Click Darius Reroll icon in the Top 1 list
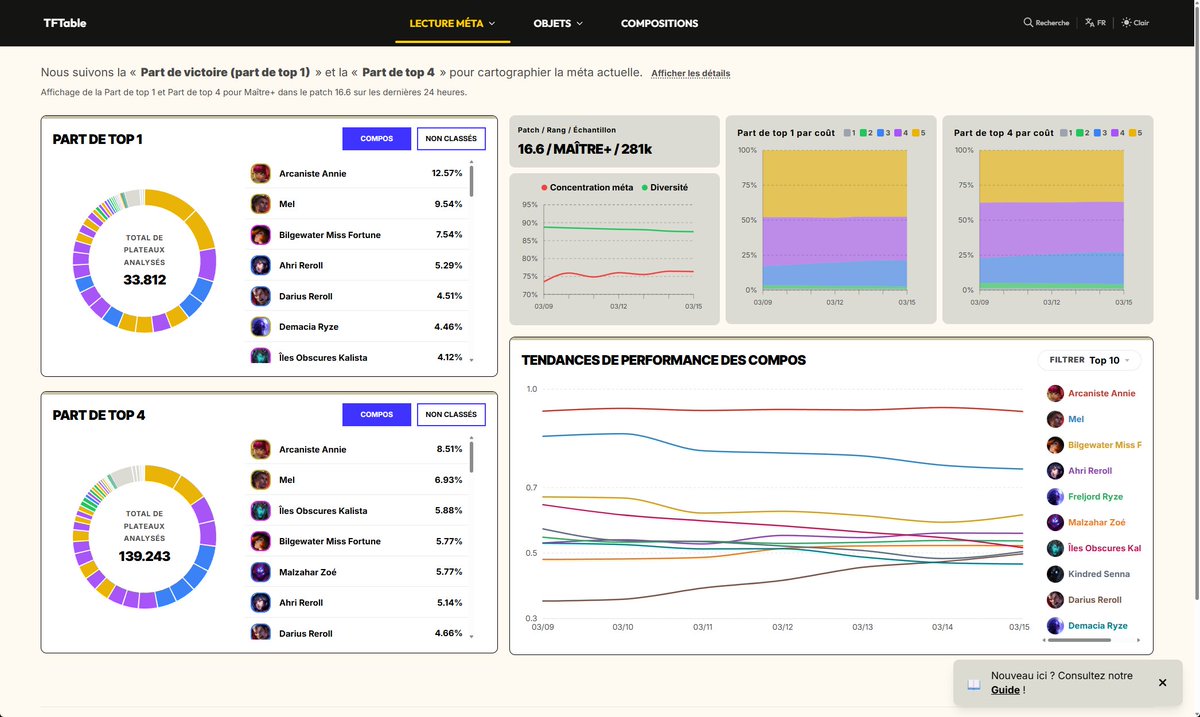The image size is (1200, 717). click(261, 296)
